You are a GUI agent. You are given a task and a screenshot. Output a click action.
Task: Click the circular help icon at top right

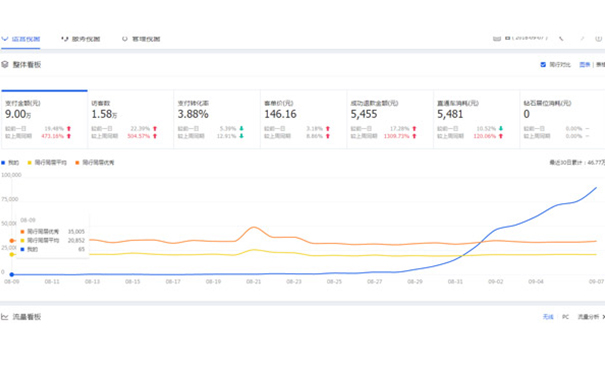pos(598,38)
